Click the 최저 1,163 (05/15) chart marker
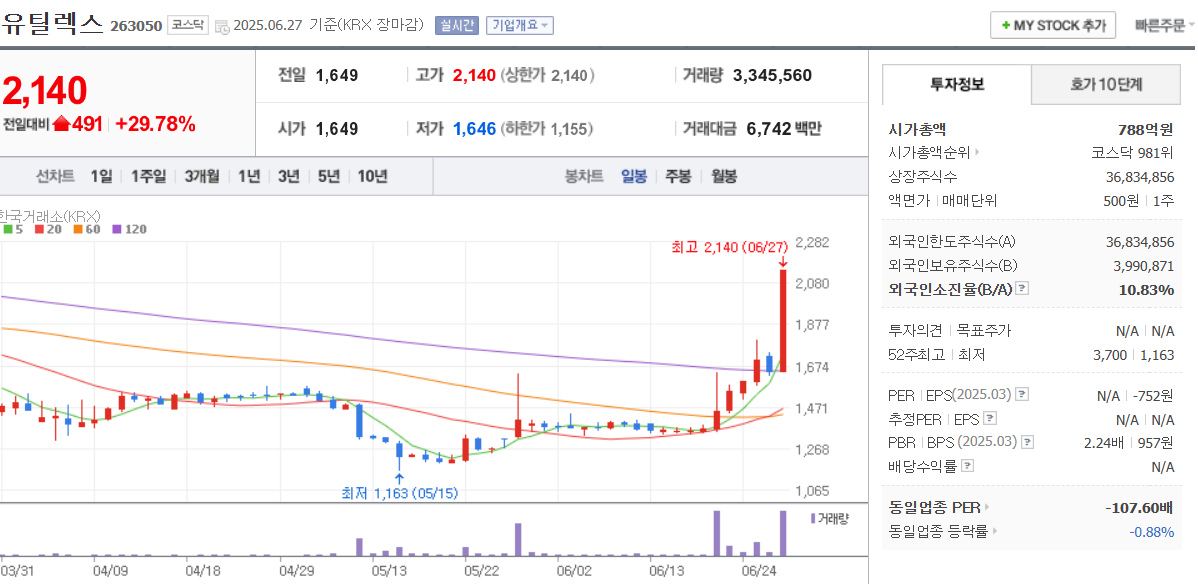The height and width of the screenshot is (584, 1198). [400, 494]
